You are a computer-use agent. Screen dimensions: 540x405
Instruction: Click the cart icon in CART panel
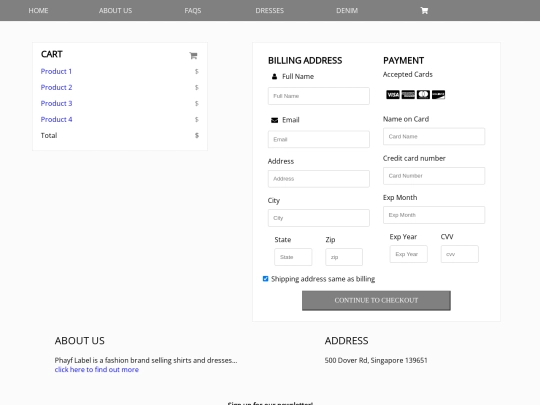click(193, 55)
